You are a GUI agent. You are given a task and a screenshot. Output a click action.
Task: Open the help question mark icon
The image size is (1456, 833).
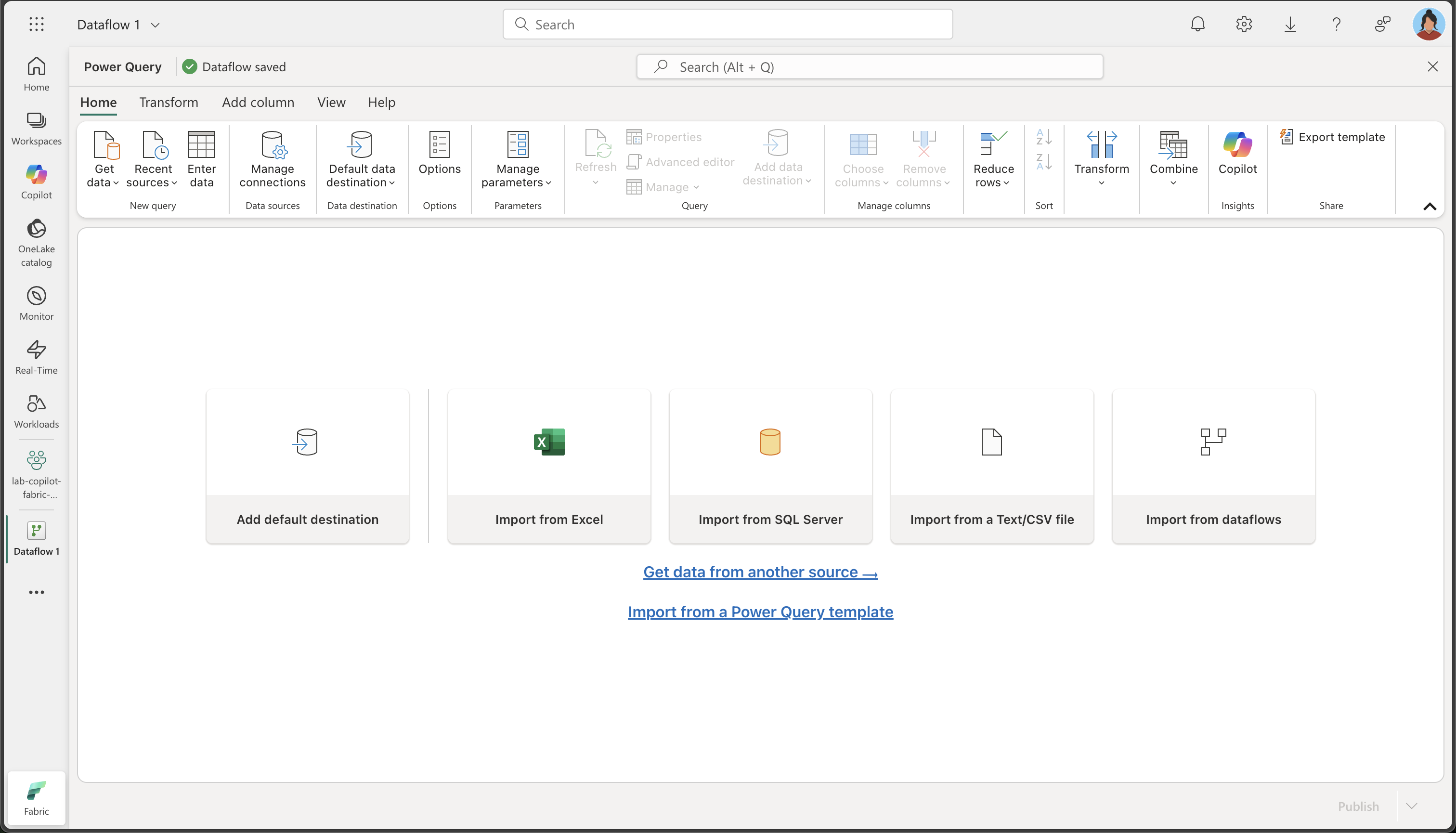(x=1337, y=24)
